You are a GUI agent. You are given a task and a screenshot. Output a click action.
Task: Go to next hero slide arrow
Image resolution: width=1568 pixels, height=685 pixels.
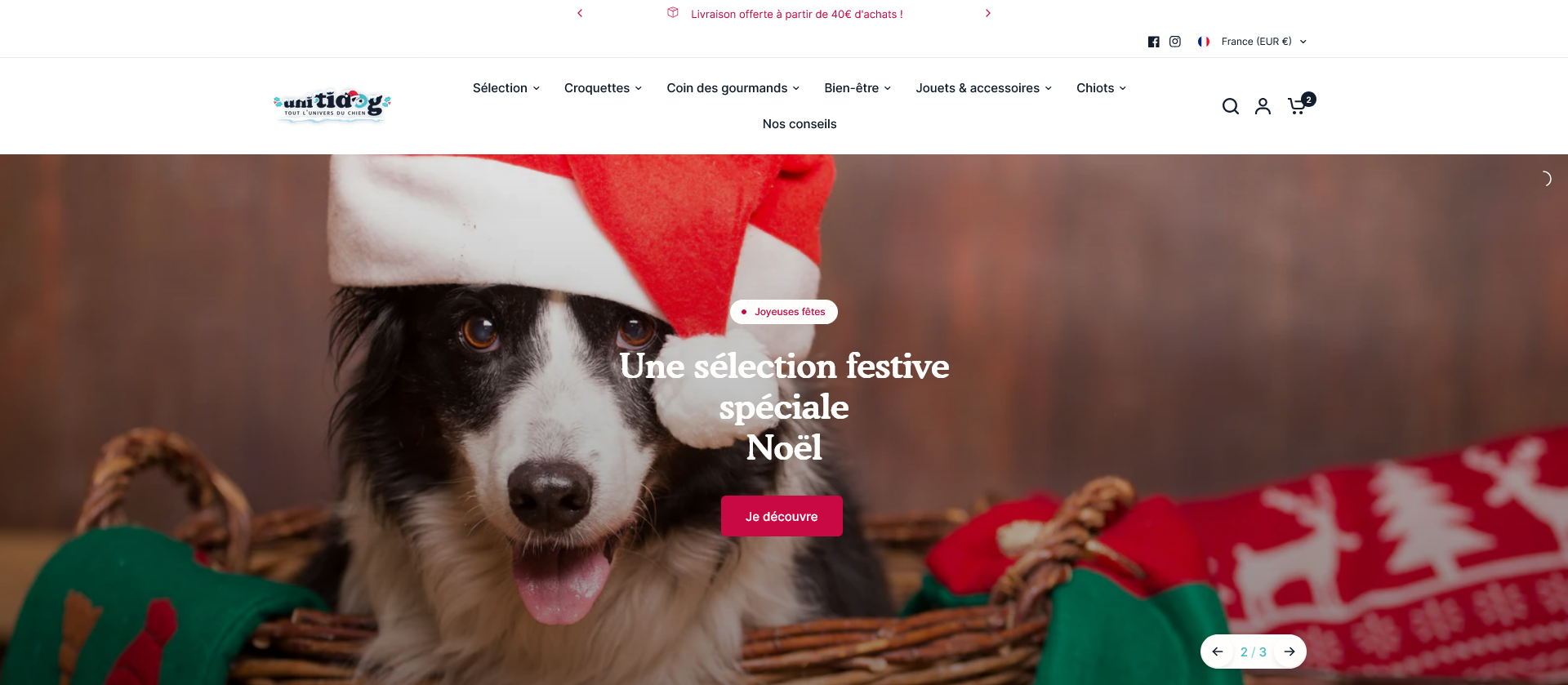click(1290, 652)
